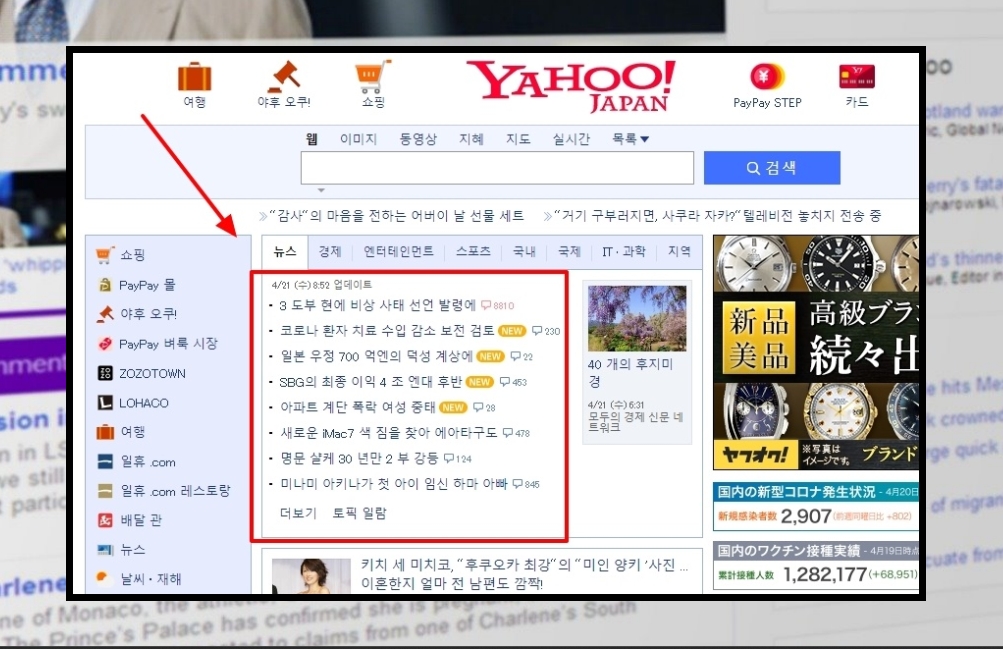Click the 쇼핑 cart icon in sidebar
The image size is (1003, 649).
(x=105, y=254)
